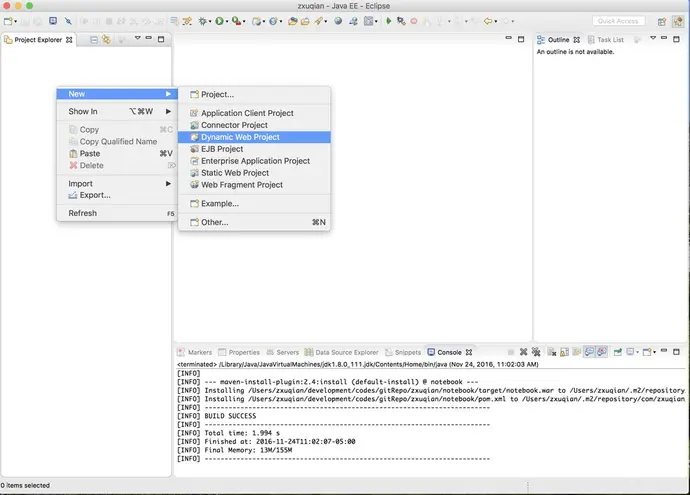Click Collapse All in Project Explorer
The height and width of the screenshot is (495, 690).
(94, 40)
